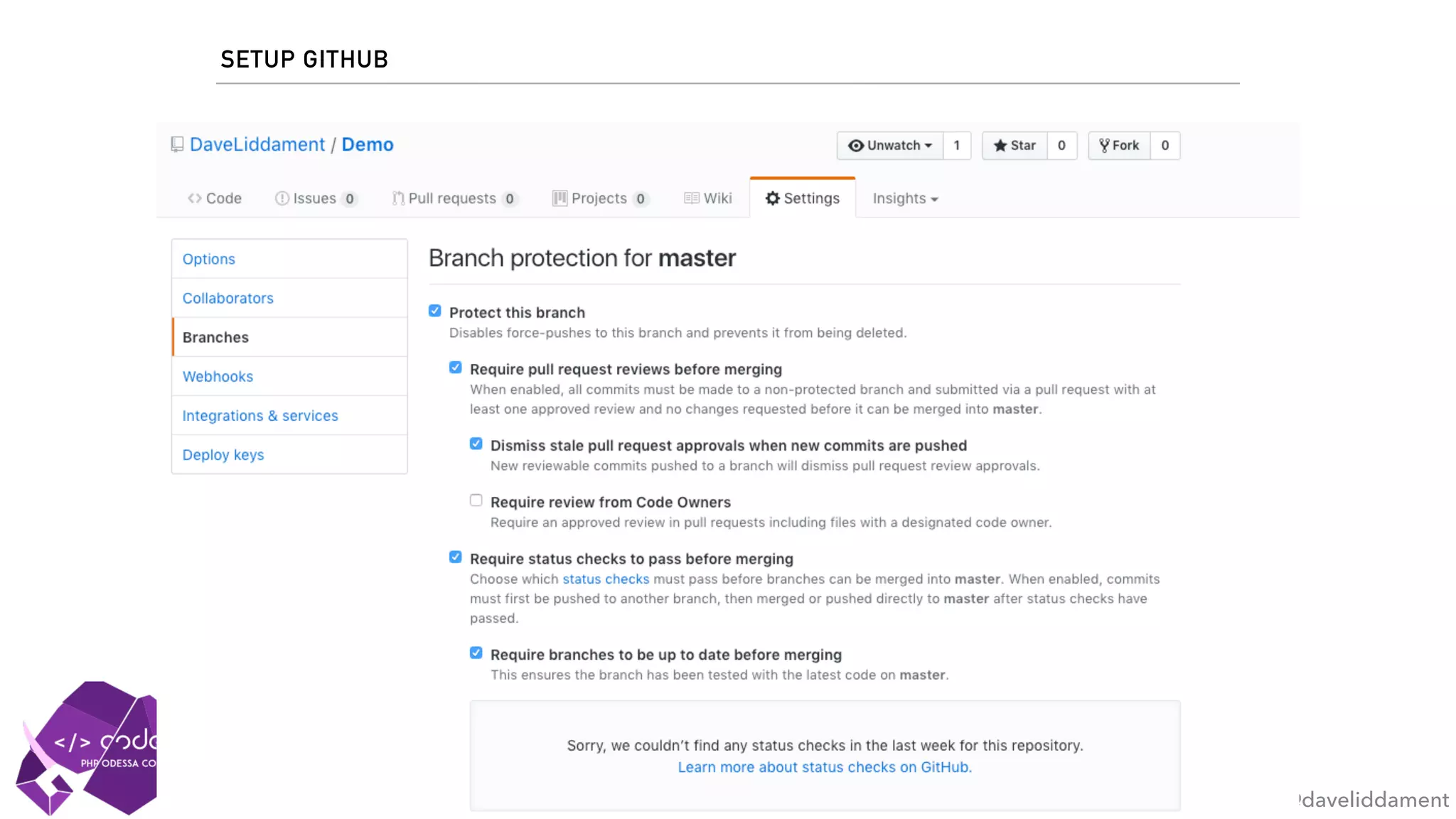Viewport: 1456px width, 819px height.
Task: Open the Issues tab
Action: pyautogui.click(x=316, y=198)
